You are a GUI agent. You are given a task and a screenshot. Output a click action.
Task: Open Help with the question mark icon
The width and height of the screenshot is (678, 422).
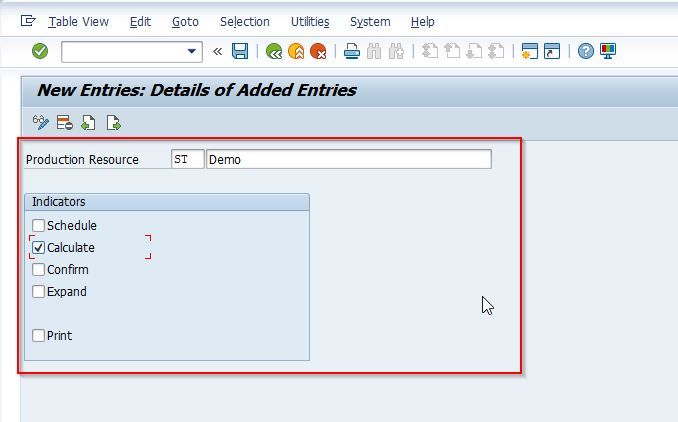(585, 51)
